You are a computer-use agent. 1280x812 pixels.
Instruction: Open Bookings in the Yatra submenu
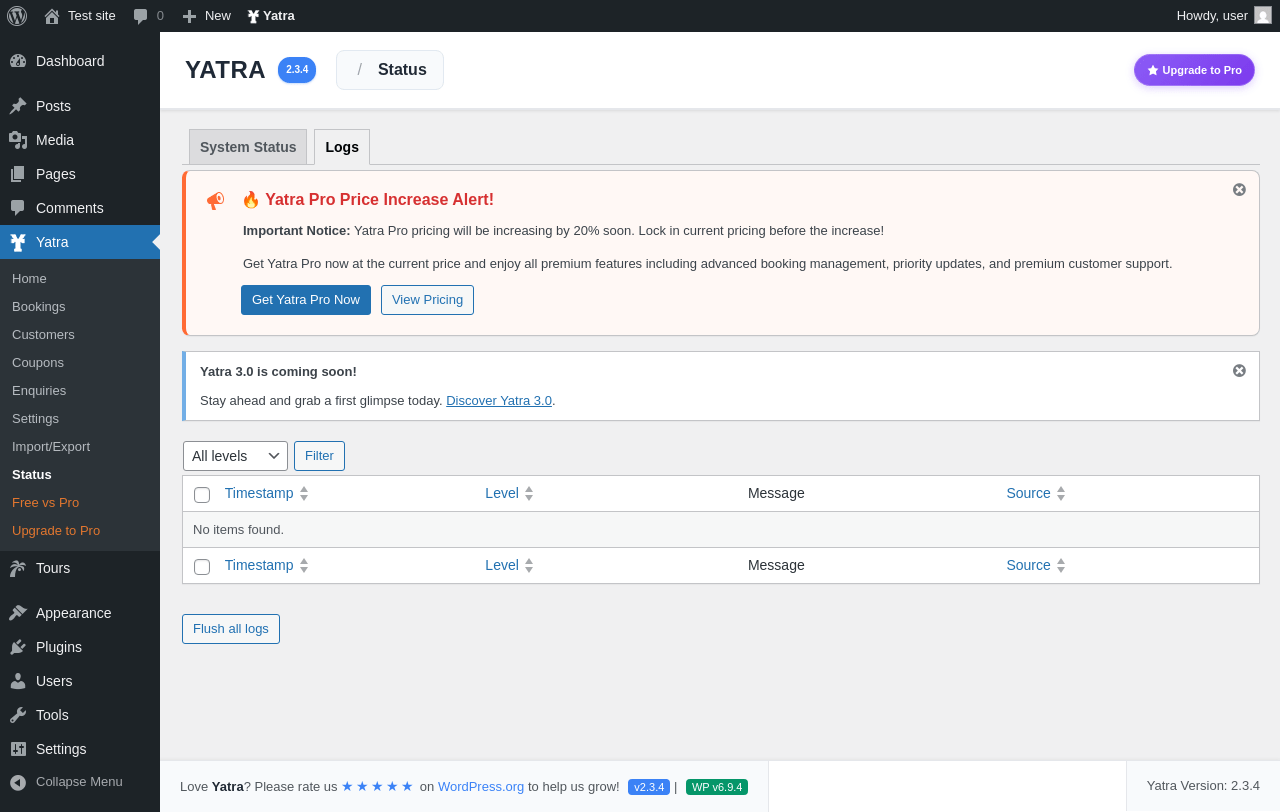point(39,306)
